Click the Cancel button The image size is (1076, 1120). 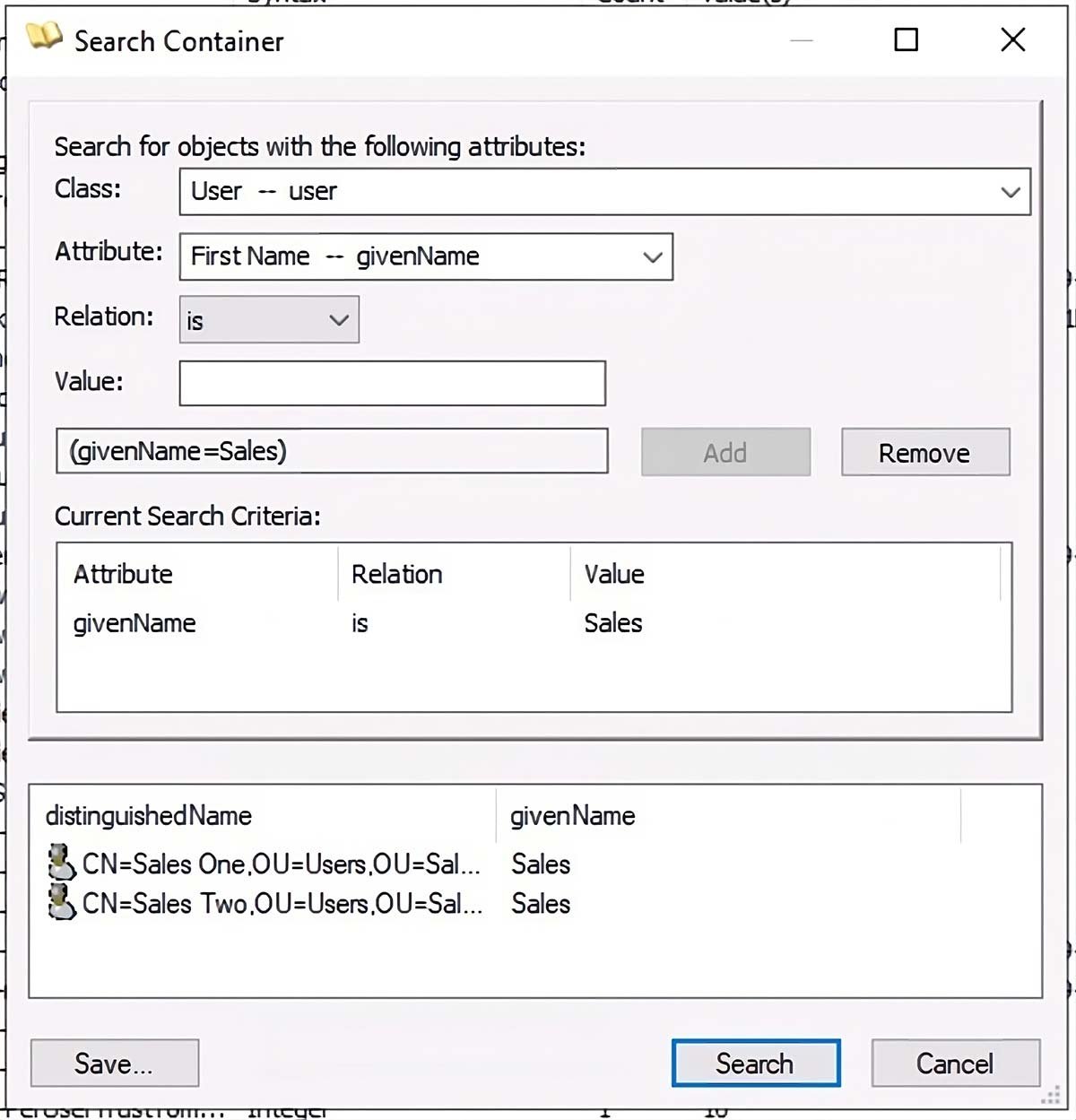pos(955,1063)
